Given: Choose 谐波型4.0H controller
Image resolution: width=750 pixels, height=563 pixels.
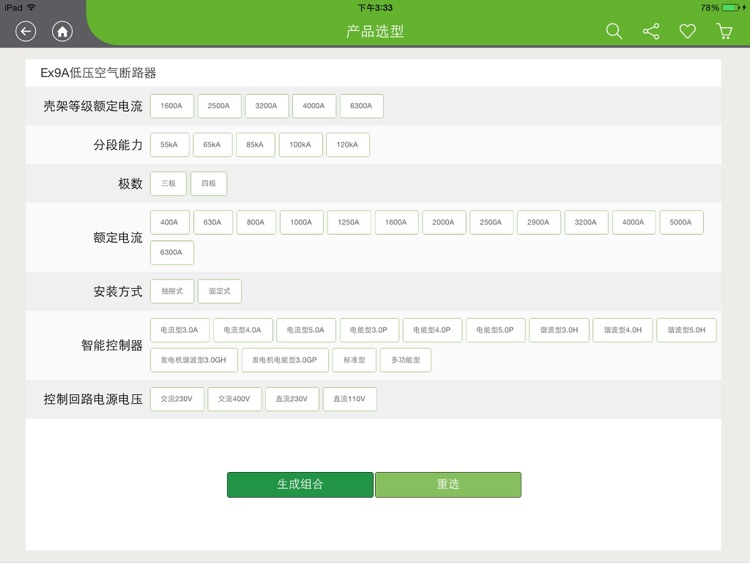Looking at the screenshot, I should pos(623,330).
